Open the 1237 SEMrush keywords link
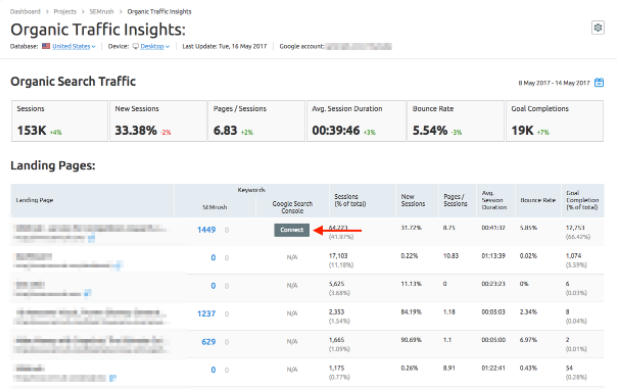This screenshot has width=617, height=391. pyautogui.click(x=207, y=314)
